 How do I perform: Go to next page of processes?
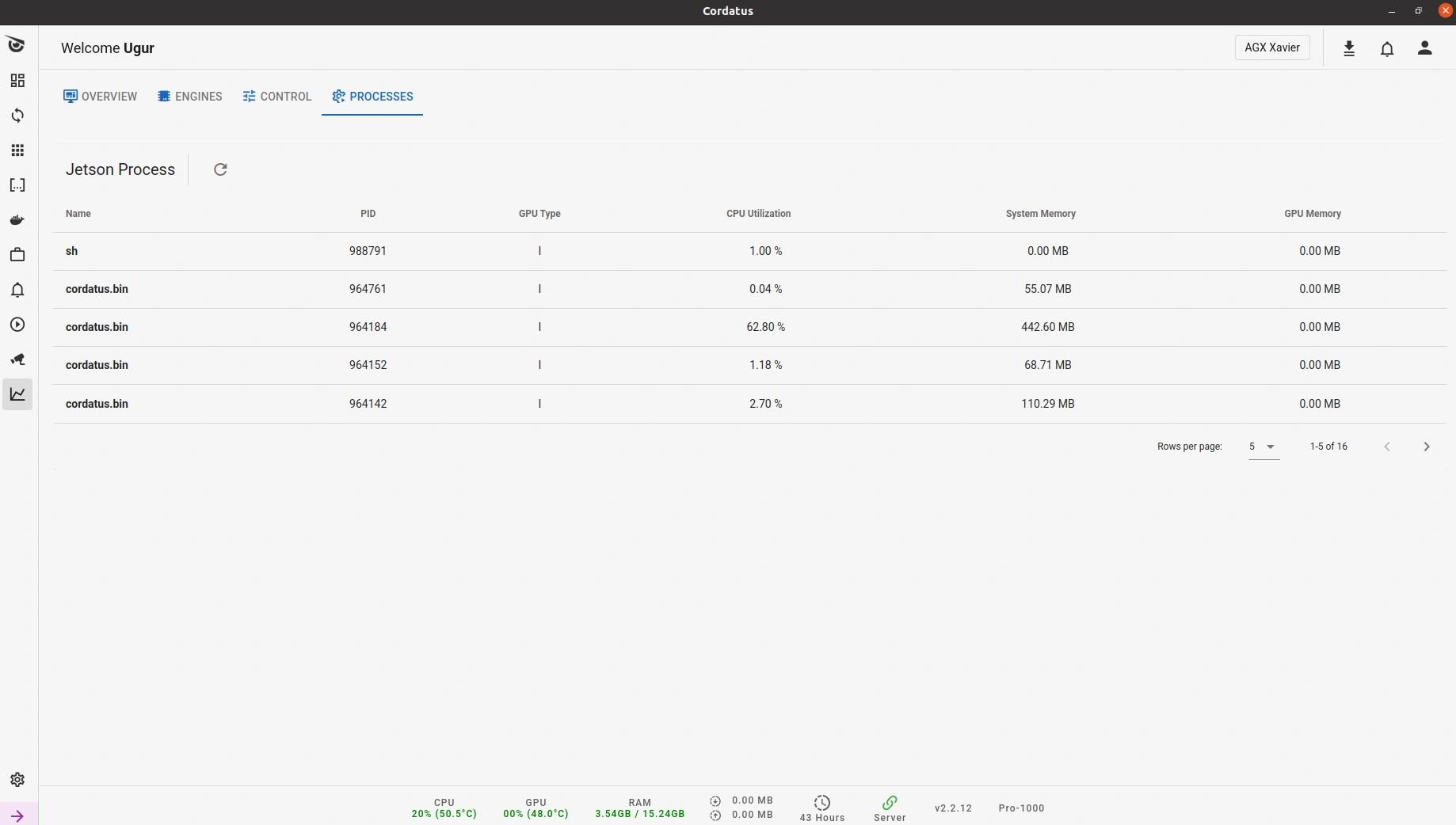coord(1427,447)
